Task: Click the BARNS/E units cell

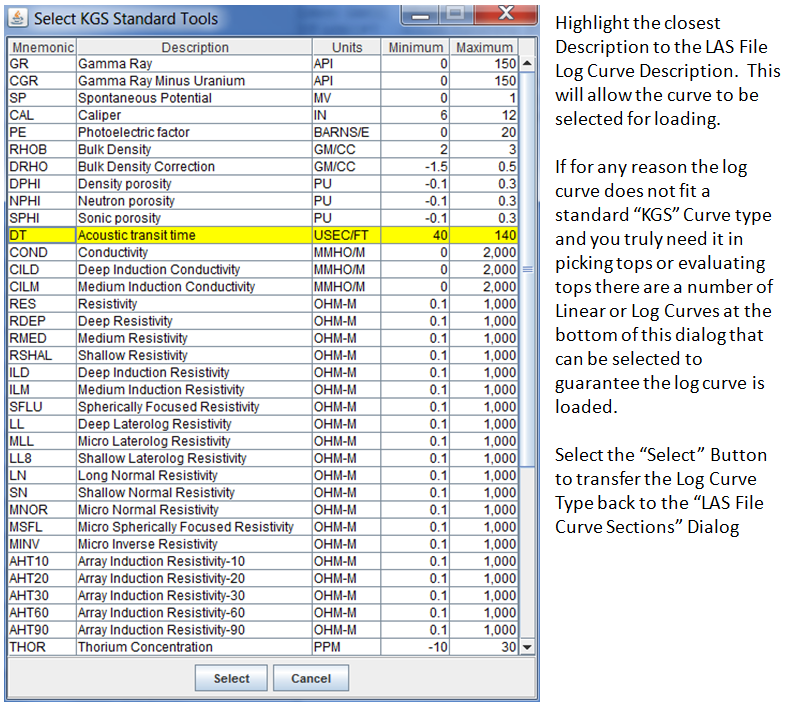Action: 347,132
